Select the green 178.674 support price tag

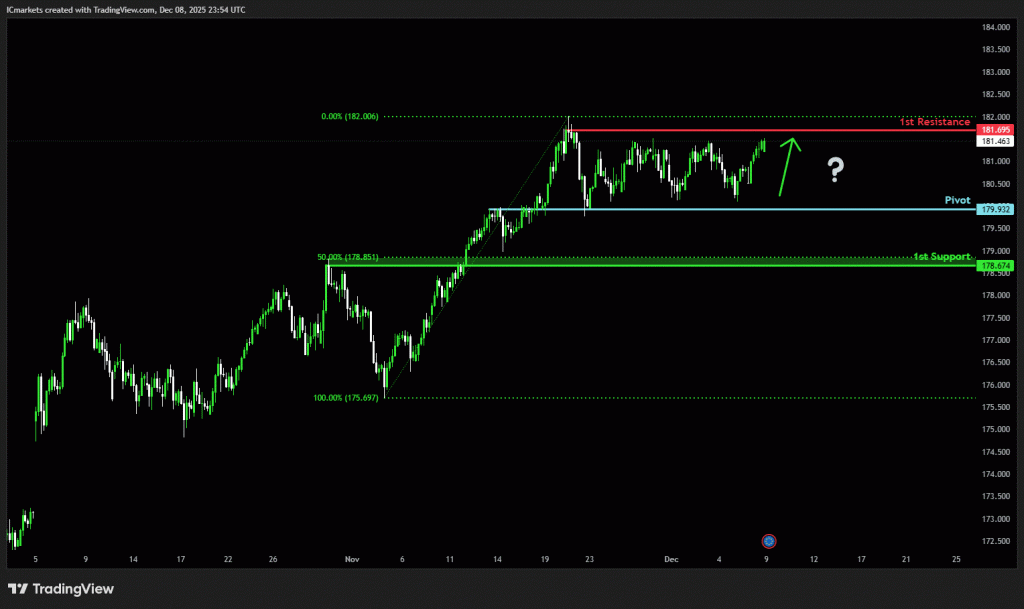pyautogui.click(x=996, y=265)
